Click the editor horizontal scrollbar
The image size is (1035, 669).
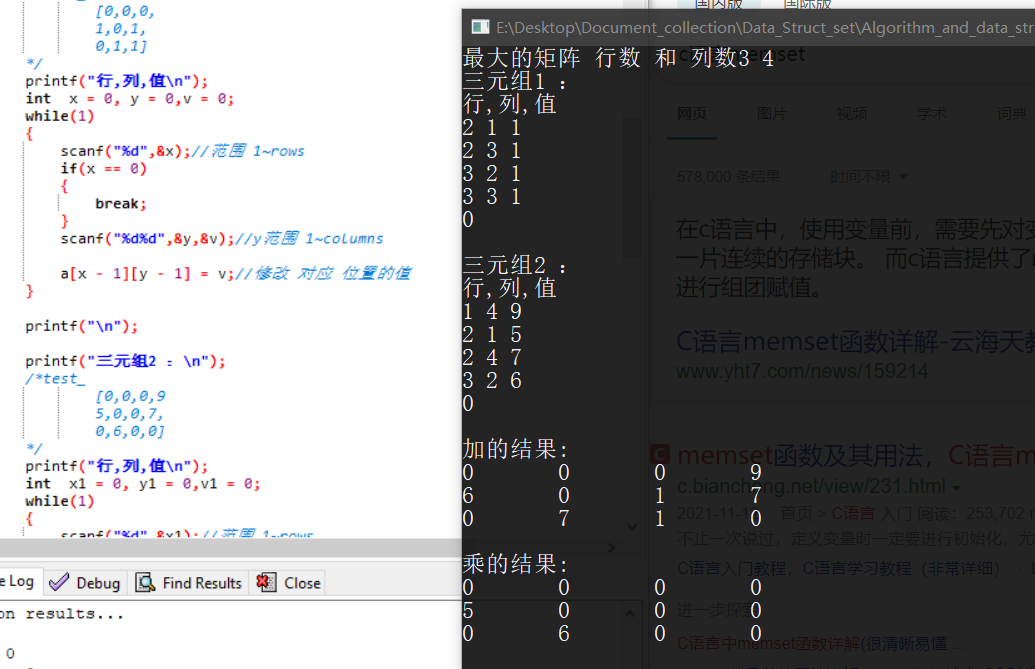(230, 547)
